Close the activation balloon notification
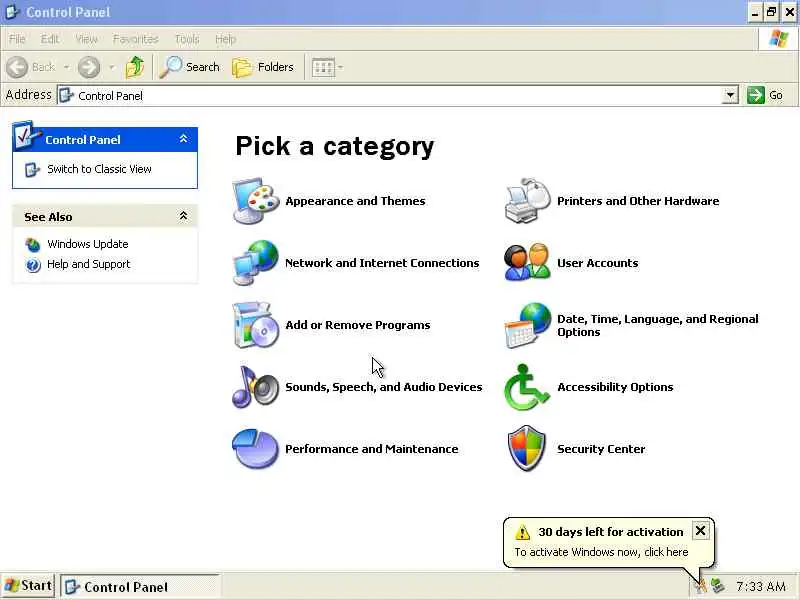This screenshot has height=600, width=800. [x=701, y=531]
